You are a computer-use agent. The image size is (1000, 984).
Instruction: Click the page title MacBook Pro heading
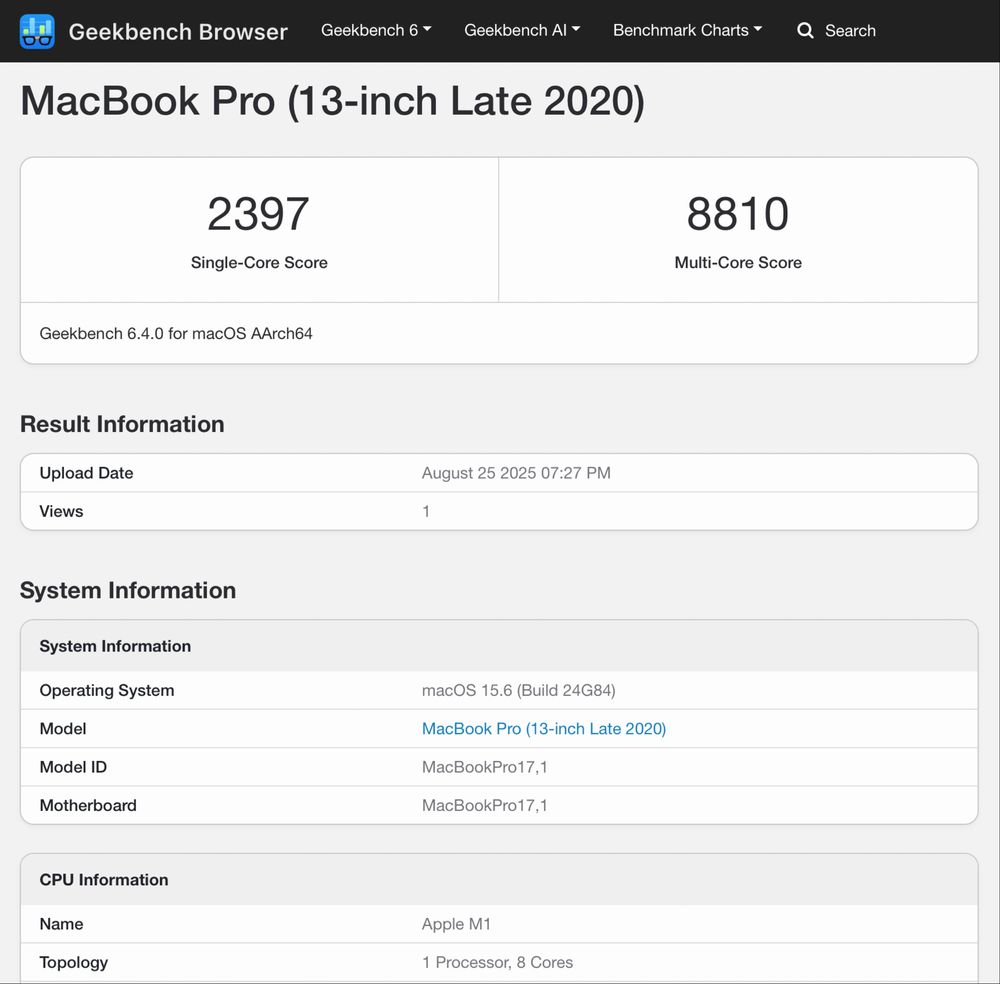[x=332, y=101]
